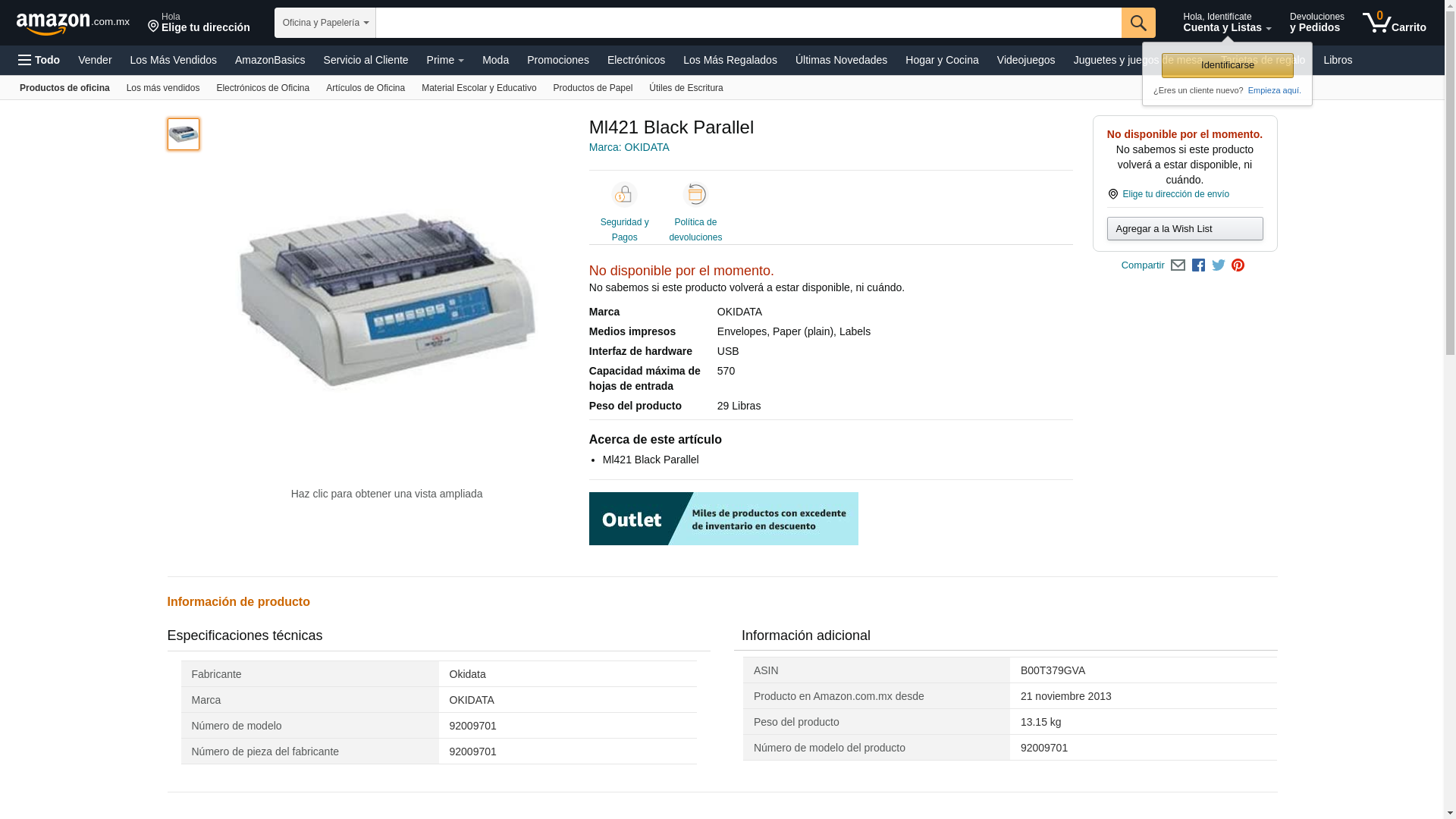The height and width of the screenshot is (819, 1456).
Task: Share product on Facebook icon
Action: tap(1198, 265)
